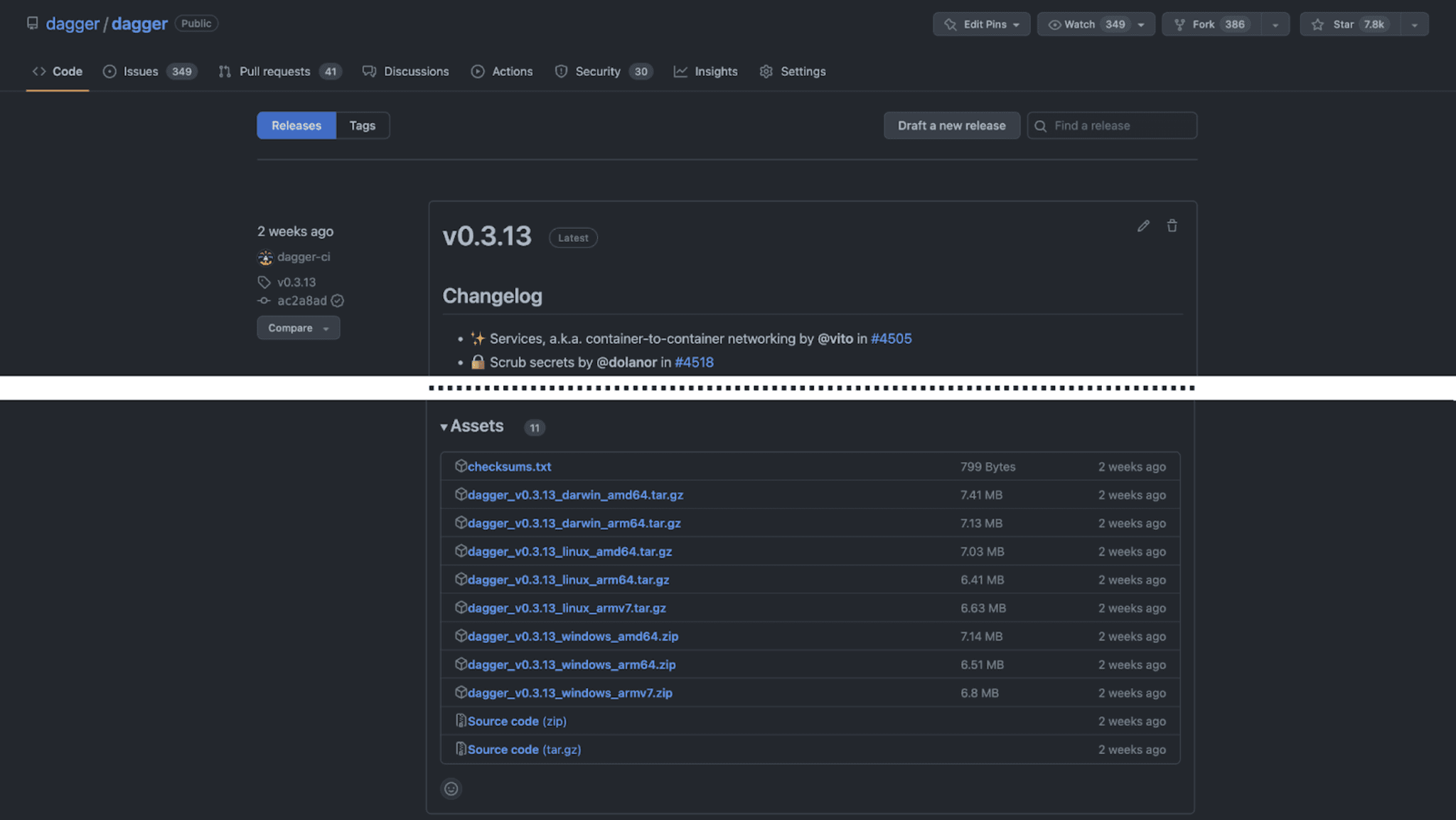The height and width of the screenshot is (820, 1456).
Task: Click the package icon beside checksums.txt
Action: [x=461, y=466]
